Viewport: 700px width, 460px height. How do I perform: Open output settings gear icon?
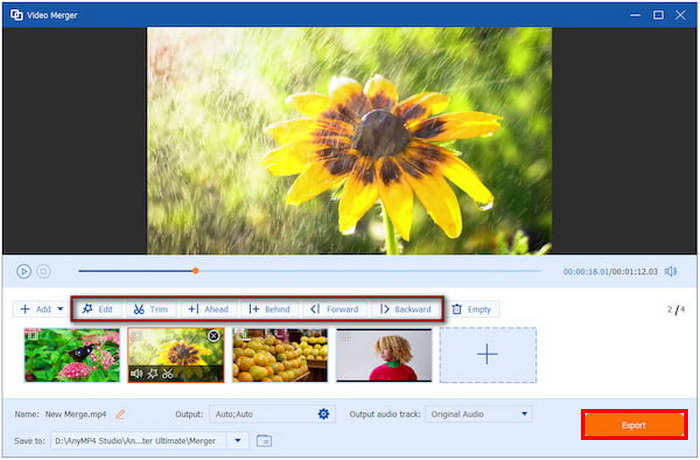coord(324,414)
